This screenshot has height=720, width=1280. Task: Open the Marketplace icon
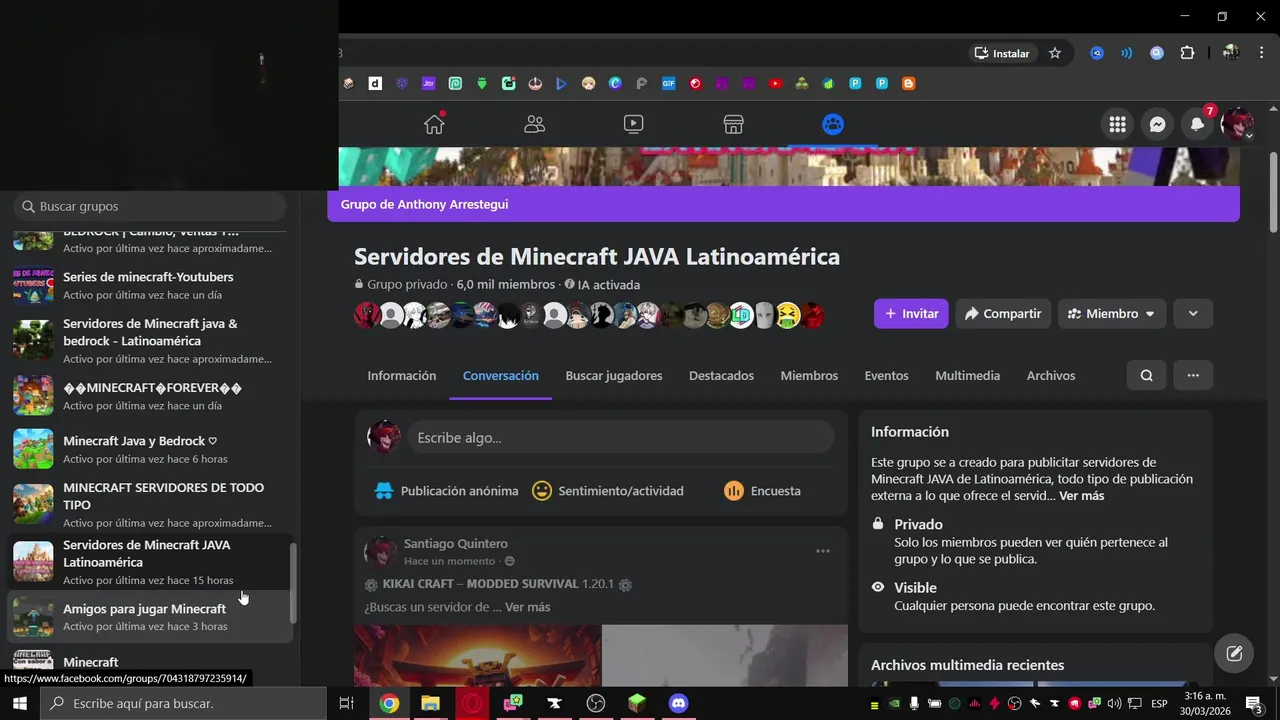[x=733, y=124]
